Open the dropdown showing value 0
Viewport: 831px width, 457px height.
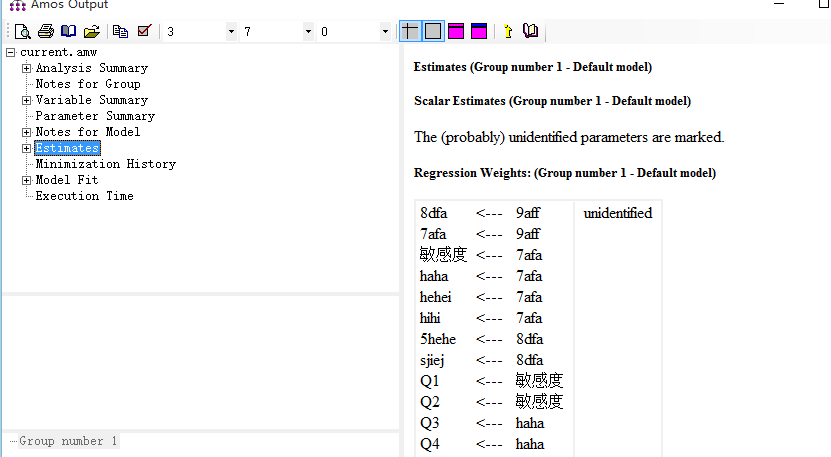(x=385, y=32)
